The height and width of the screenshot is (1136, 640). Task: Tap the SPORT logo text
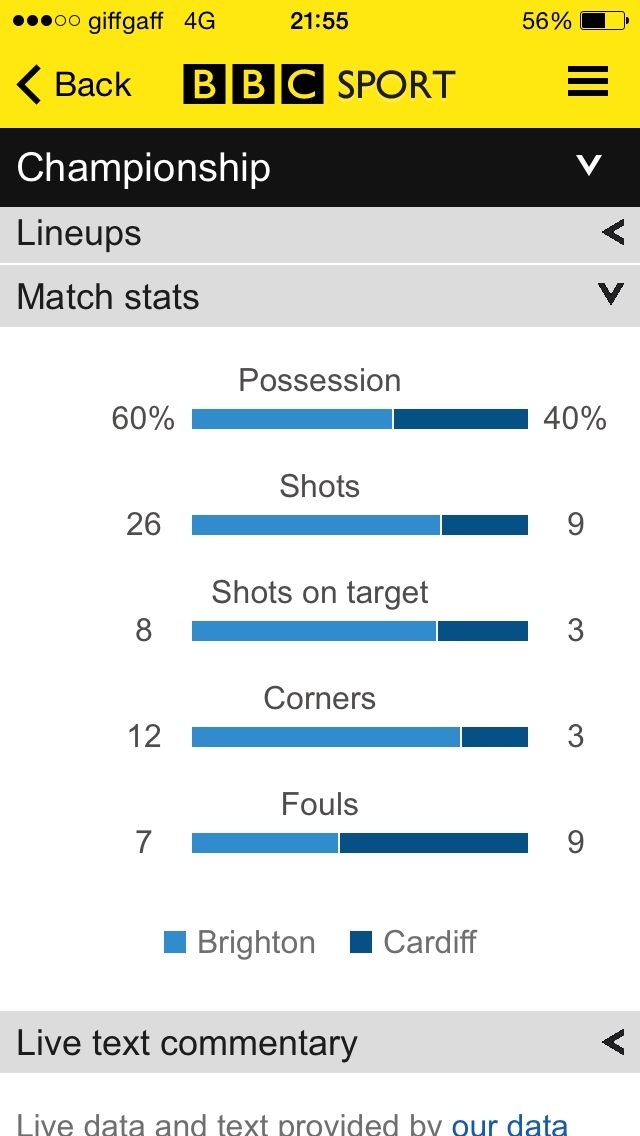396,85
